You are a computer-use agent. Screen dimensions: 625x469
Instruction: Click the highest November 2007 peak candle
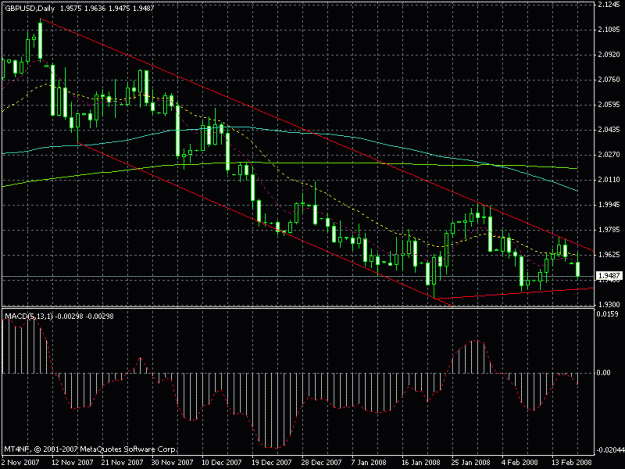pyautogui.click(x=40, y=40)
